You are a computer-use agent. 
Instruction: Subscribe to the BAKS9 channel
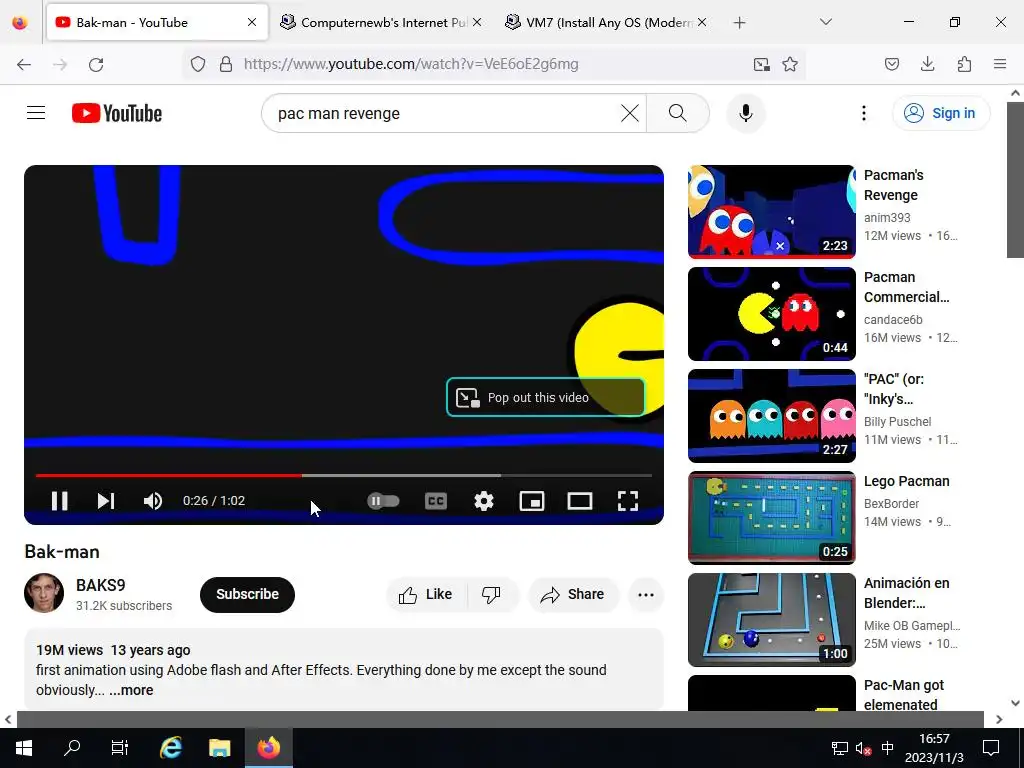[x=248, y=594]
